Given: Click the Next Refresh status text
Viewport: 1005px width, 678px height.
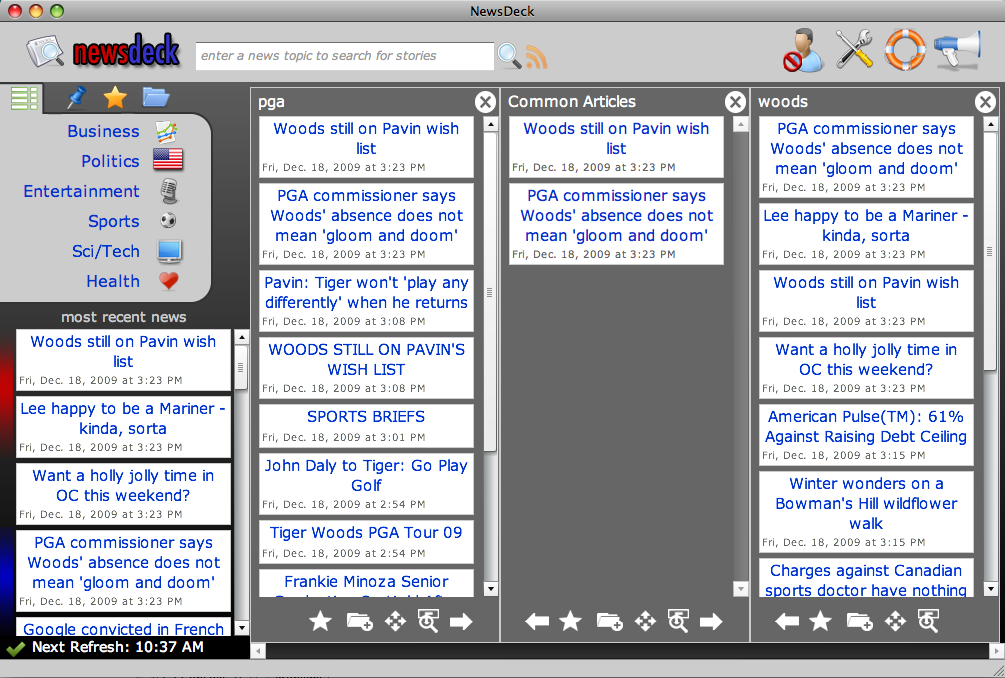Looking at the screenshot, I should [x=118, y=647].
